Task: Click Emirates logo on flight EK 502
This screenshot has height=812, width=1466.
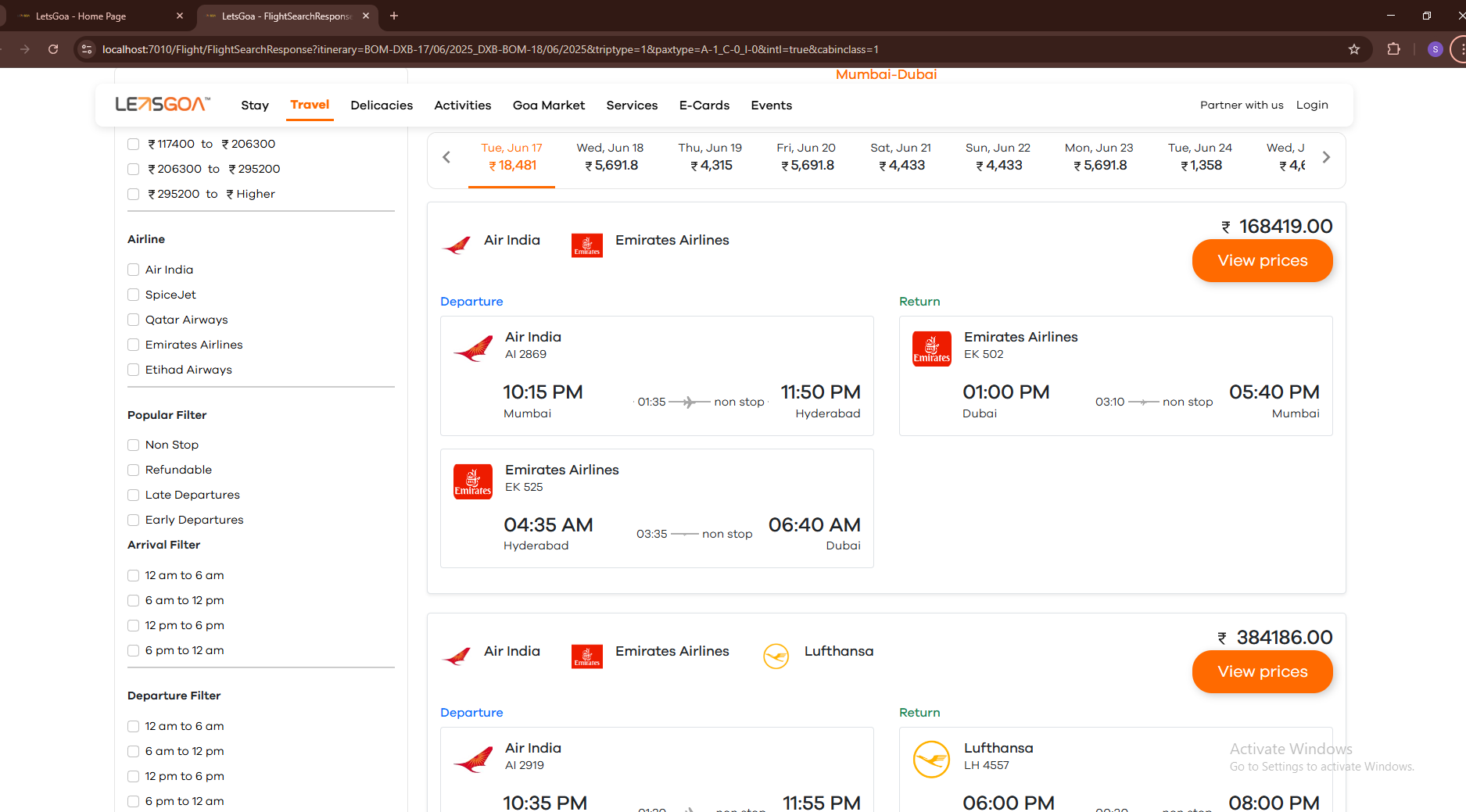Action: click(x=932, y=349)
